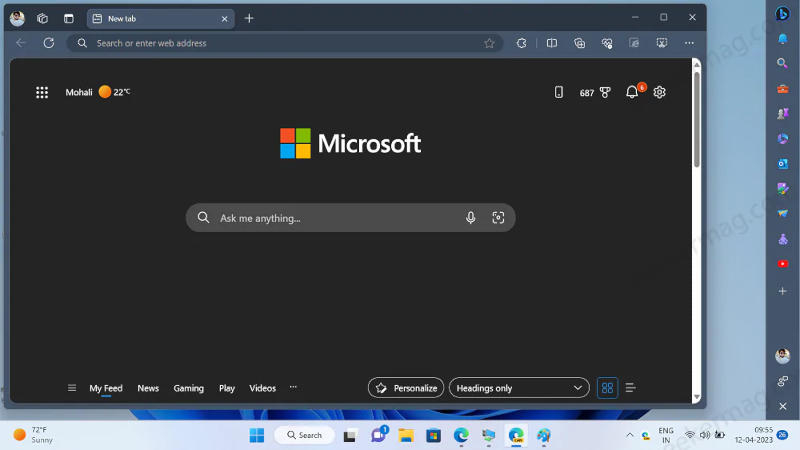Toggle the split screen button
Viewport: 800px width, 450px height.
click(551, 43)
